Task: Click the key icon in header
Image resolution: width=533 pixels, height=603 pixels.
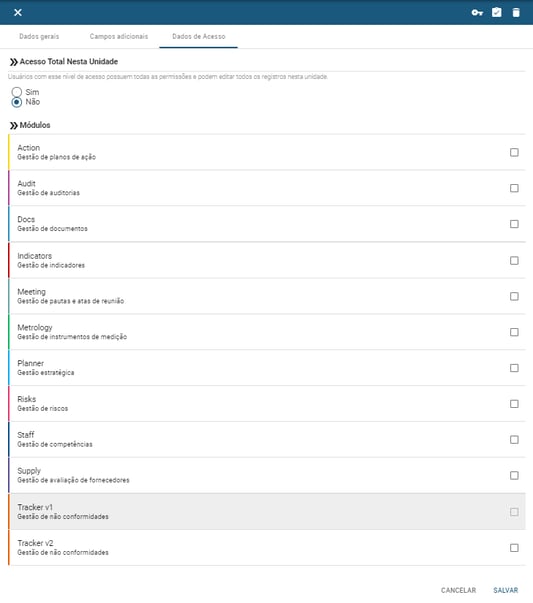Action: (x=477, y=13)
